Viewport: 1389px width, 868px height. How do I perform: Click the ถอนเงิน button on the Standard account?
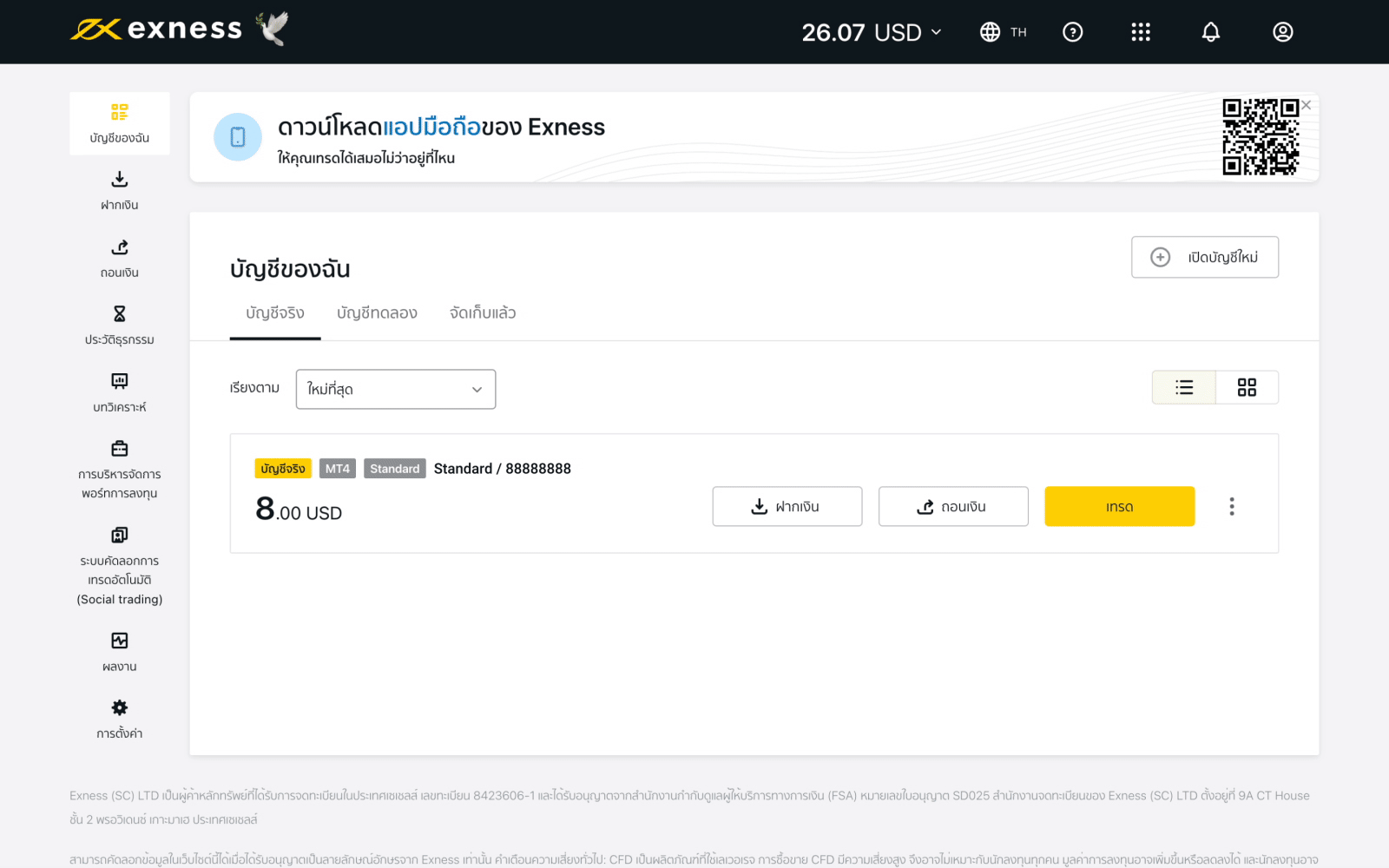953,506
